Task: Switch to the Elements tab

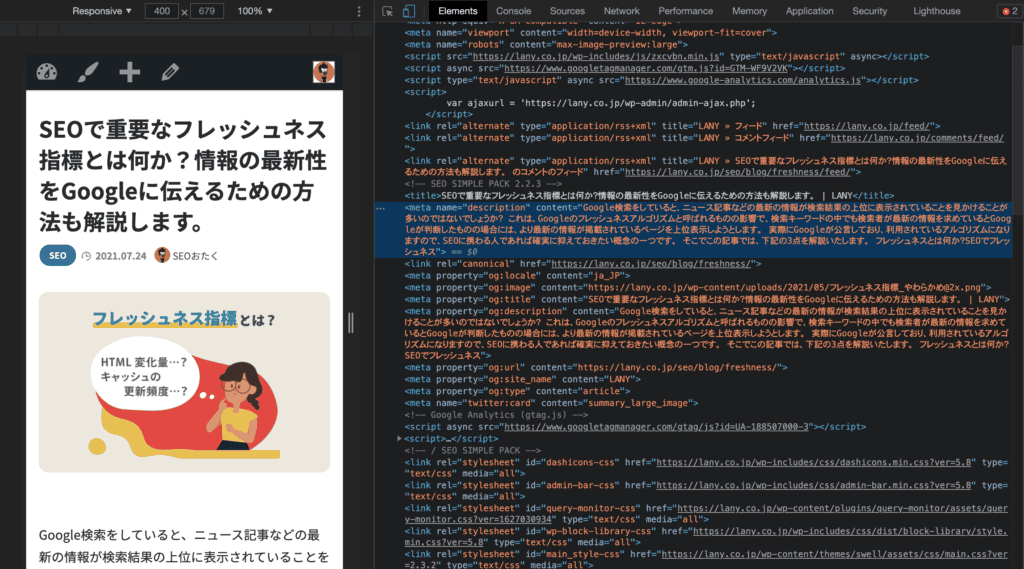Action: [457, 11]
